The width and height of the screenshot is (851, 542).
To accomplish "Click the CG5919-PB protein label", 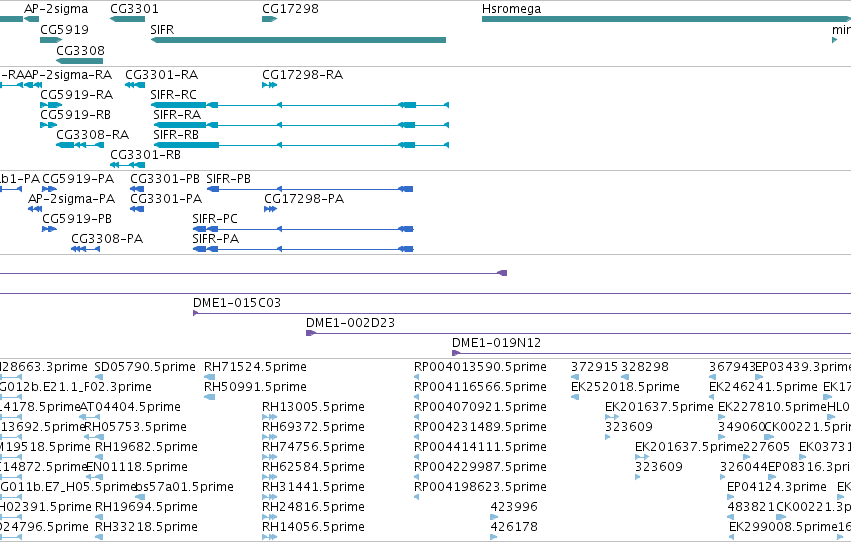I will pyautogui.click(x=77, y=219).
